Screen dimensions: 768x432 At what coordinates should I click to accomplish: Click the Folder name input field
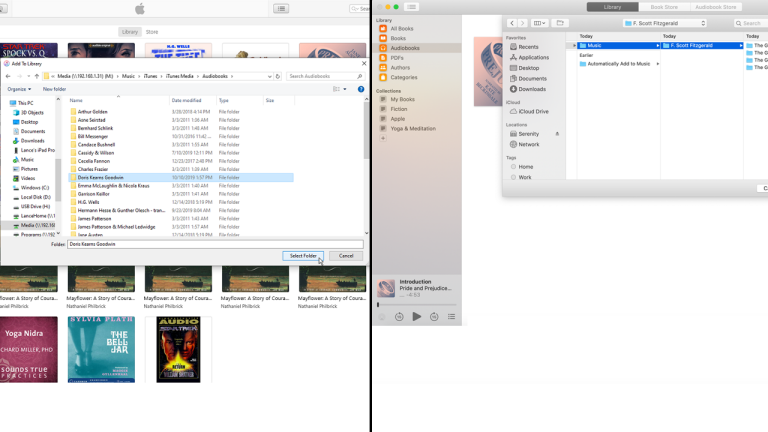tap(215, 244)
